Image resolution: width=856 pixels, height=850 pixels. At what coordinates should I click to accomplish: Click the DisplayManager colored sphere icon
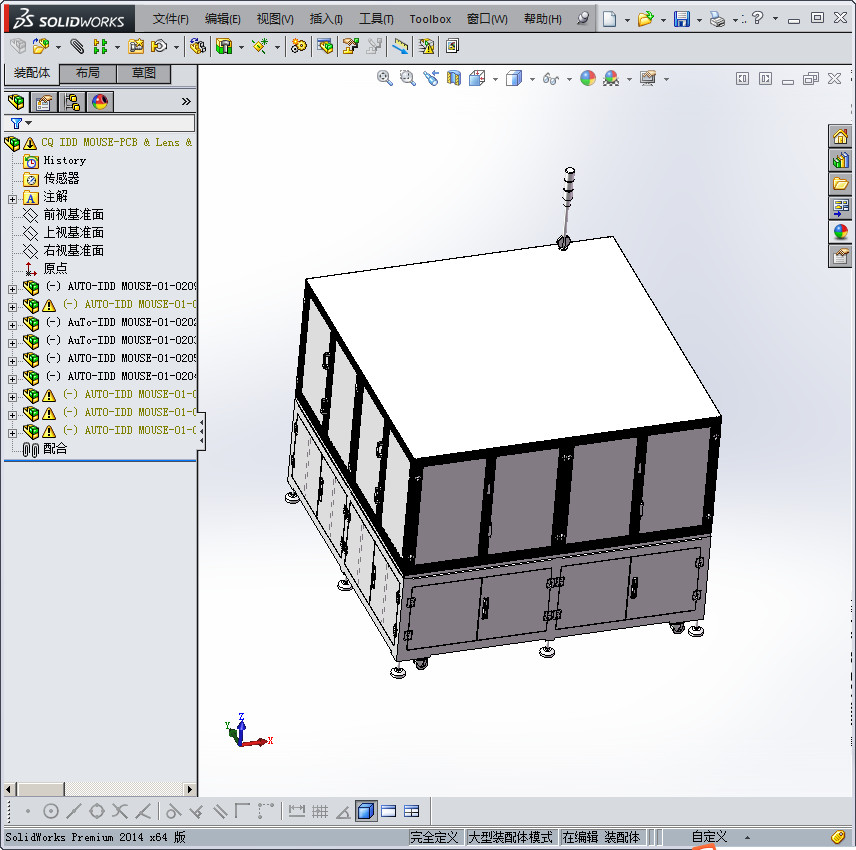(x=98, y=101)
